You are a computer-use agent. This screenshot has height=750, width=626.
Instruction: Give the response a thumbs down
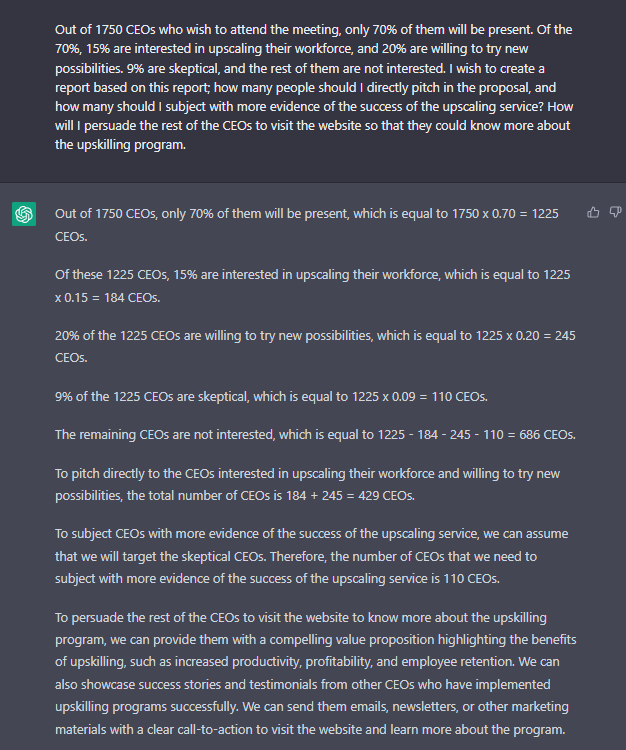(x=615, y=213)
